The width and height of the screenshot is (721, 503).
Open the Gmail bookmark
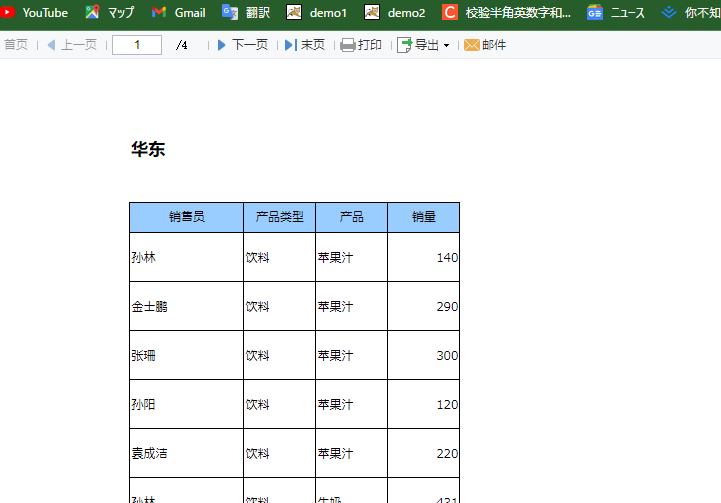click(x=178, y=12)
